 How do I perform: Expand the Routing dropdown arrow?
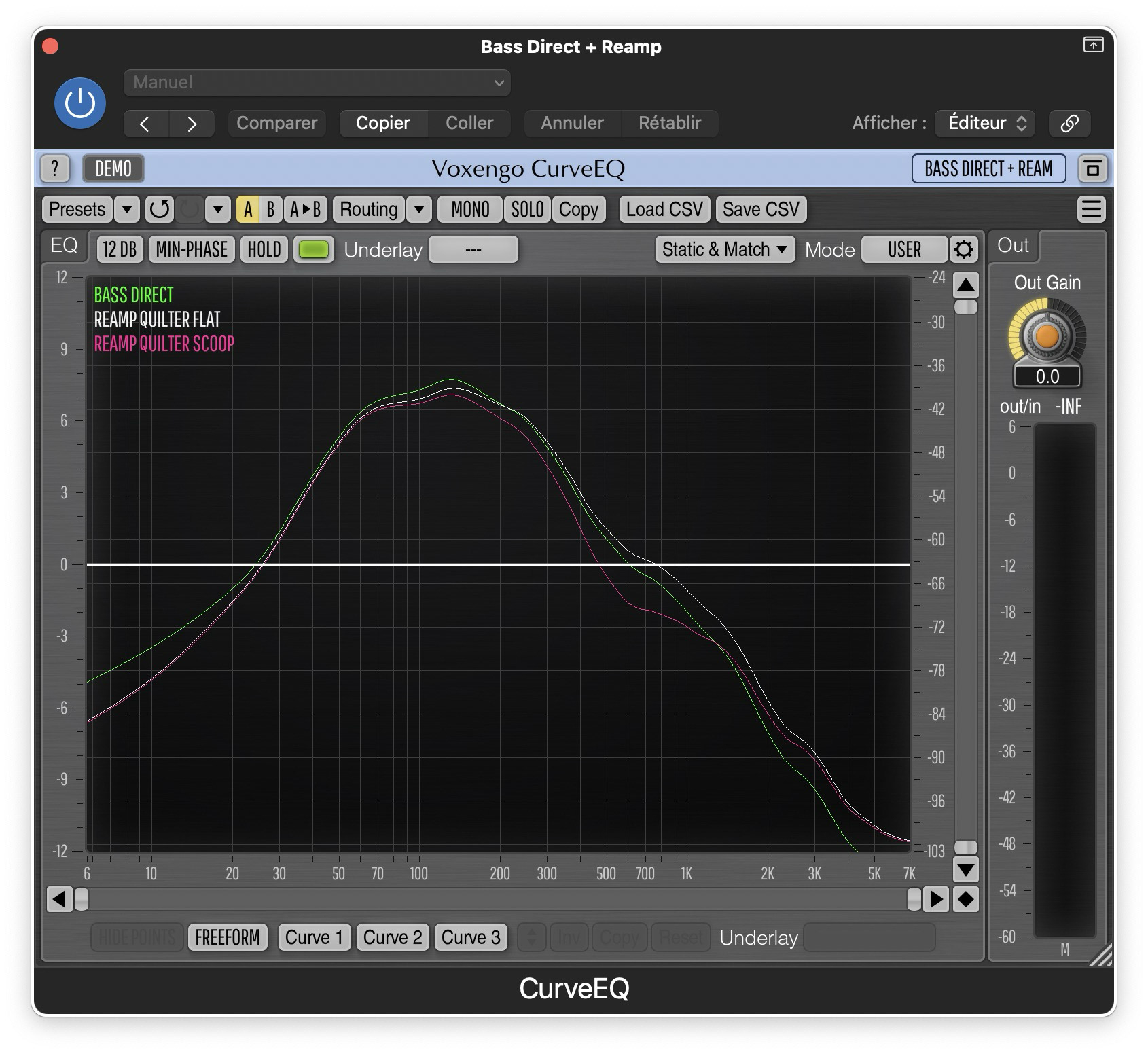tap(419, 209)
